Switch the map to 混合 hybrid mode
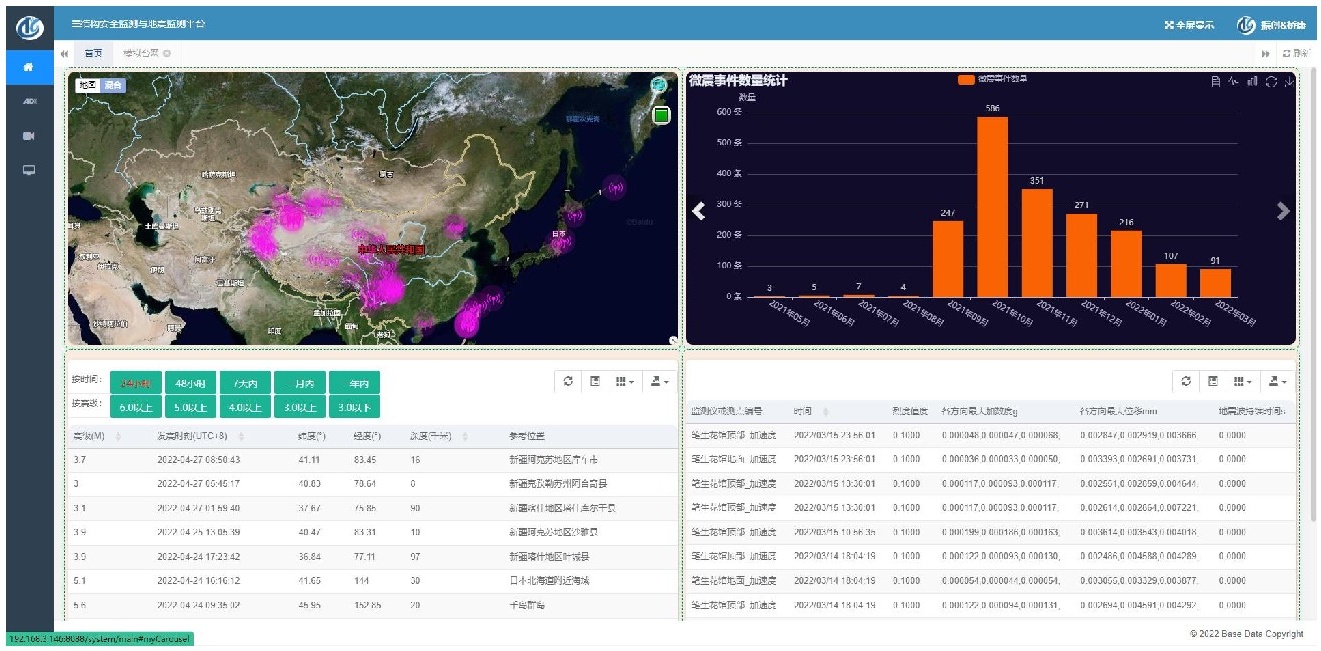Image resolution: width=1321 pixels, height=651 pixels. [x=113, y=86]
